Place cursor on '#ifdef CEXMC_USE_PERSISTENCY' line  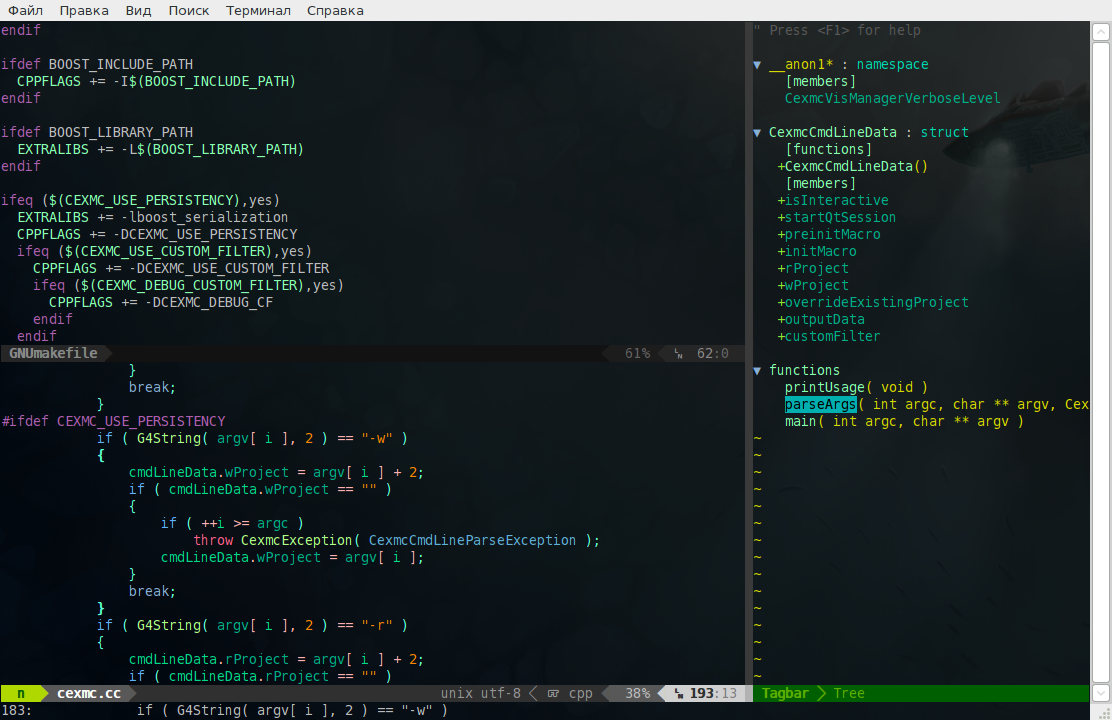[113, 421]
